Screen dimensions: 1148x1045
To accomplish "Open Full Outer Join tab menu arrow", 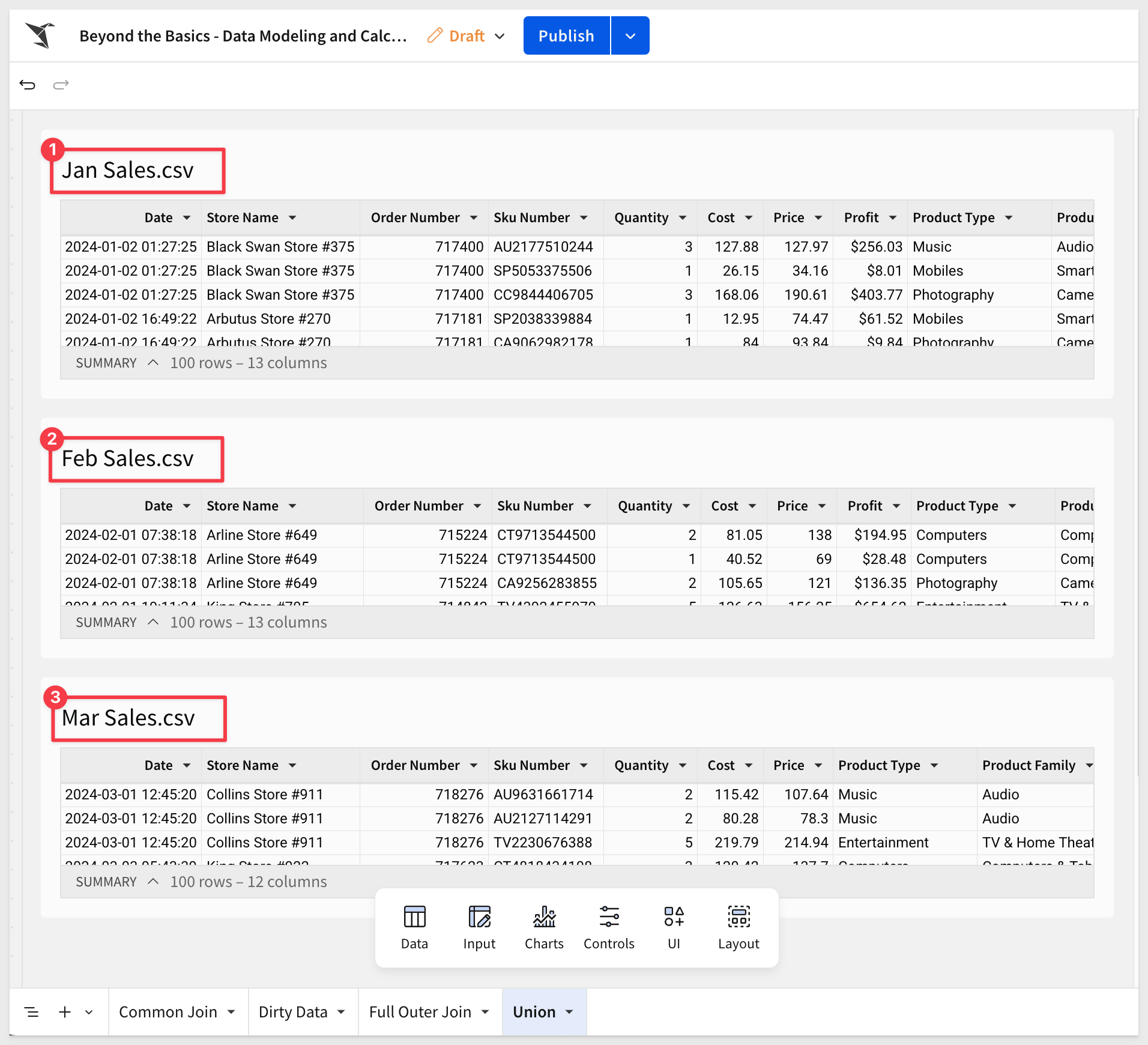I will point(485,1012).
